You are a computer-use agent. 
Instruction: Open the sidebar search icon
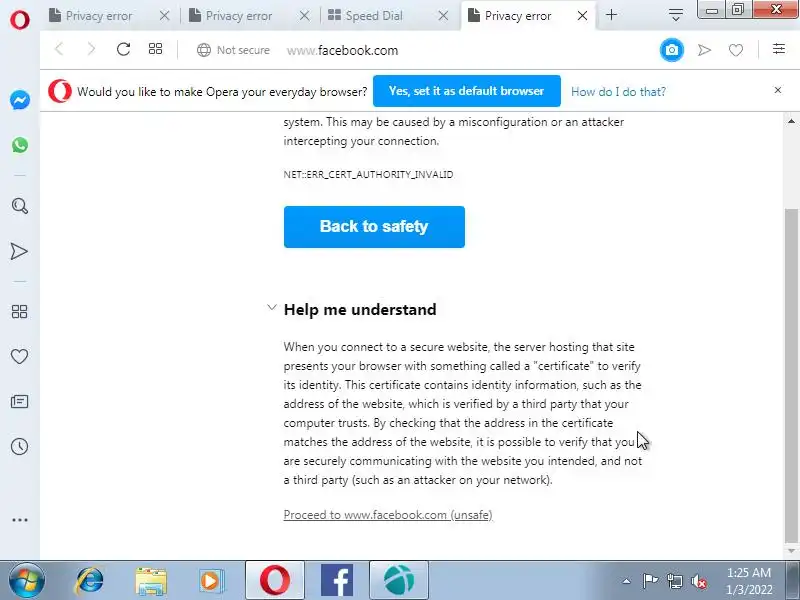pyautogui.click(x=19, y=206)
